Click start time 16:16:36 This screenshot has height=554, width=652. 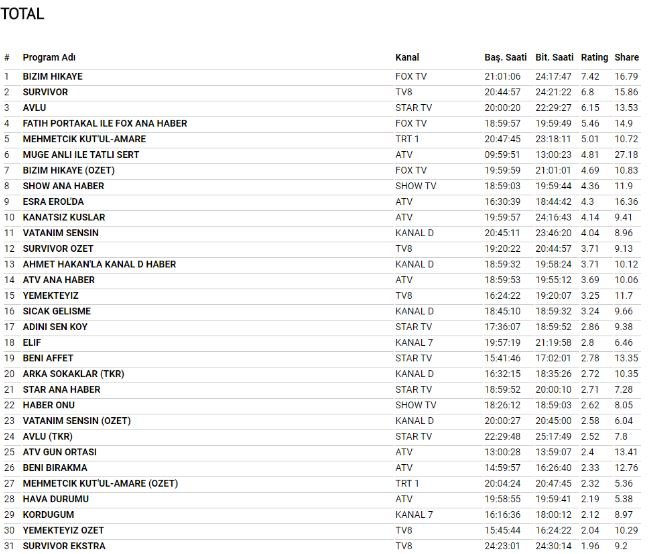(x=502, y=515)
